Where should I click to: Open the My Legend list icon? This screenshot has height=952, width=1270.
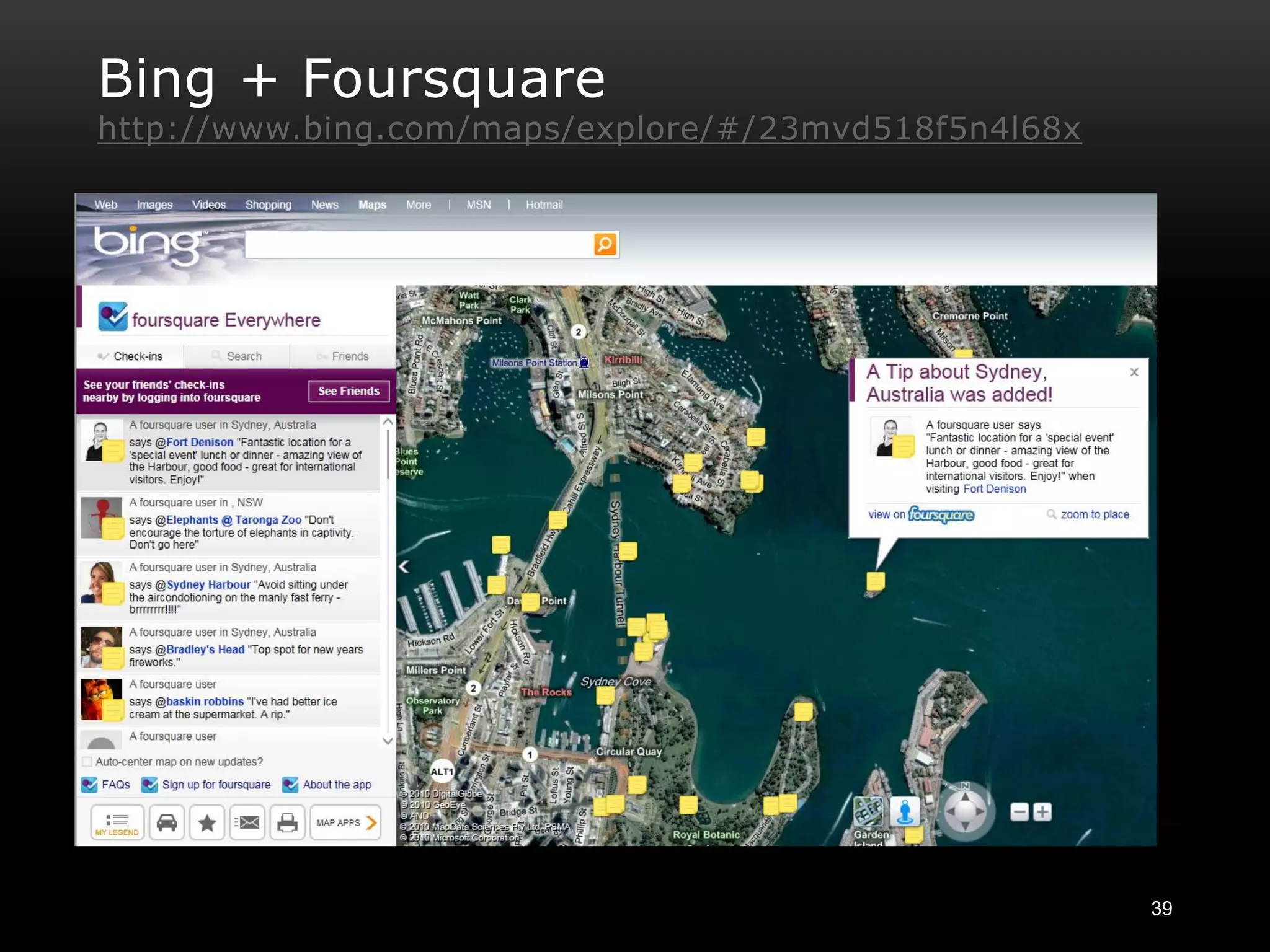[x=117, y=823]
